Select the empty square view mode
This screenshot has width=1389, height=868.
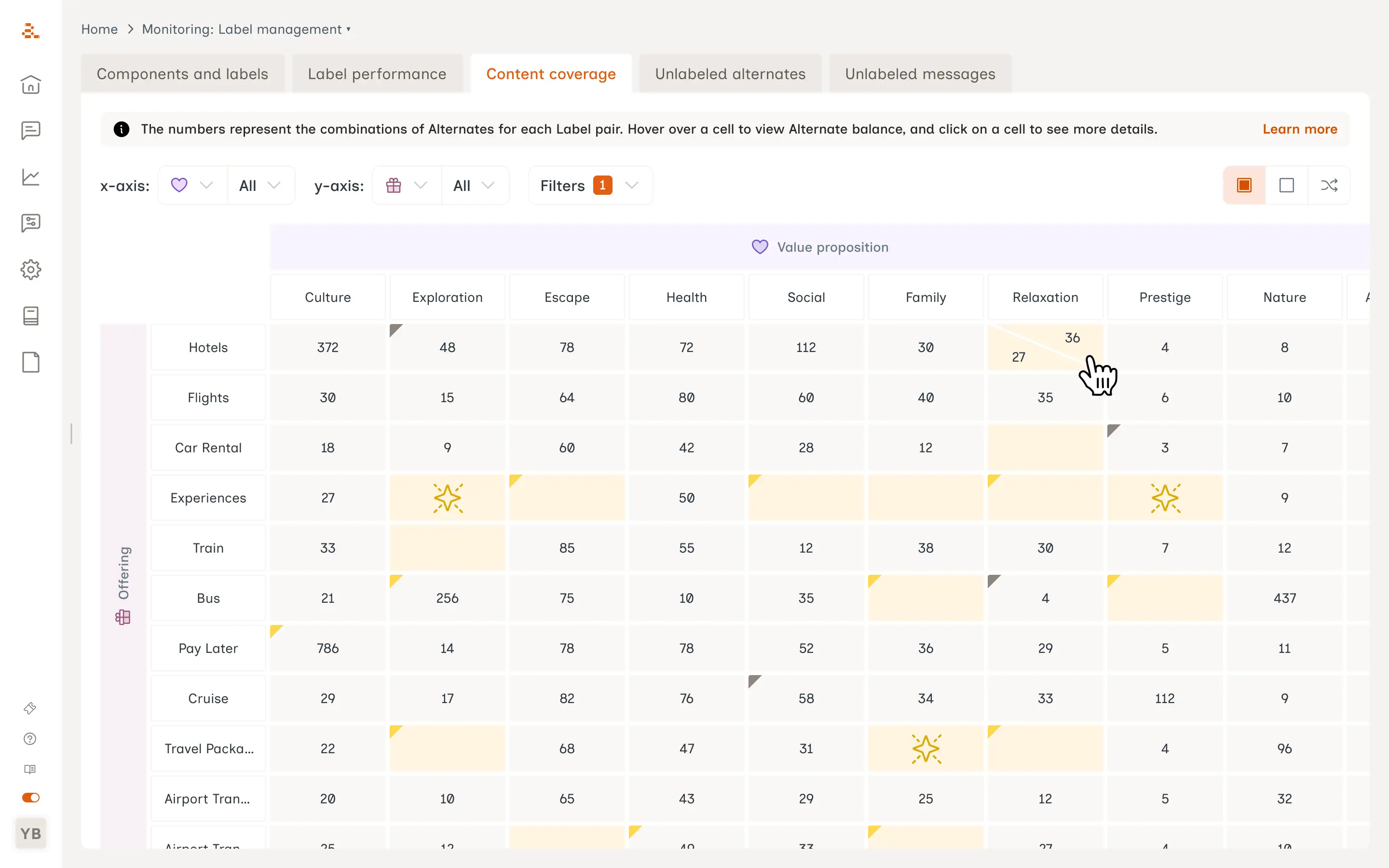coord(1286,186)
